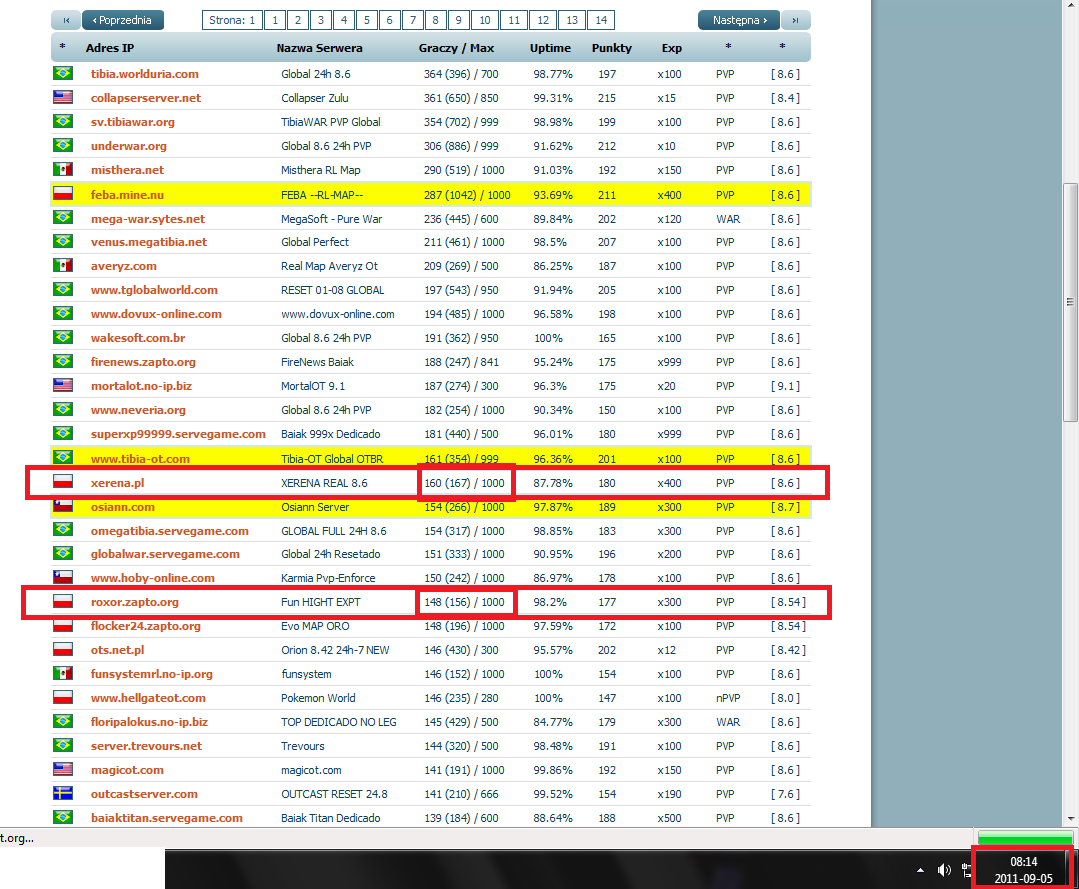Open the roxor.zapto.org server link
Viewport: 1079px width, 889px height.
coord(135,602)
